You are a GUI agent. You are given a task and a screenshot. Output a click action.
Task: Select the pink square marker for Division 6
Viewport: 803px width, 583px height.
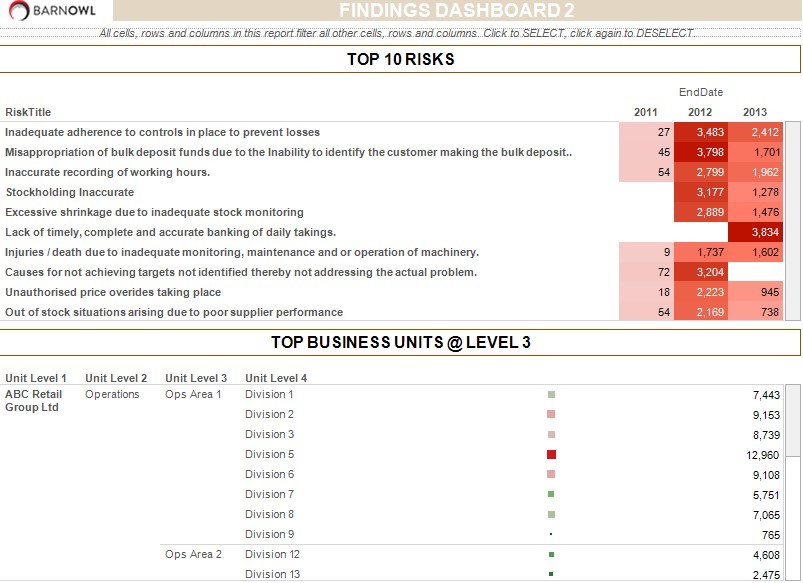[x=551, y=474]
